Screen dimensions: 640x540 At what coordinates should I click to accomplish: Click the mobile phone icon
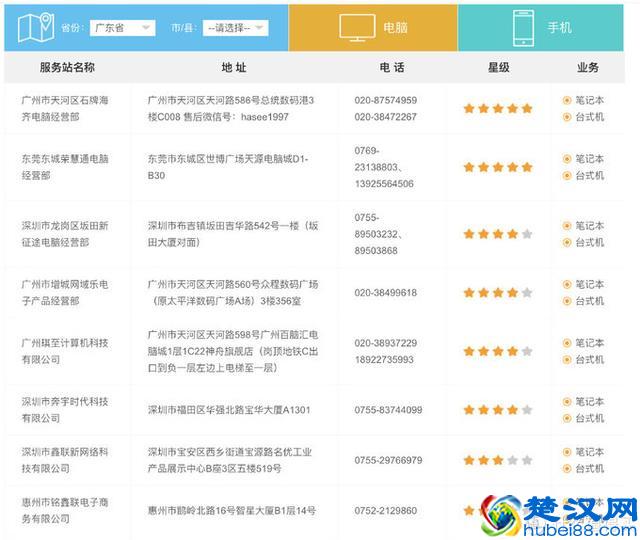pyautogui.click(x=523, y=28)
